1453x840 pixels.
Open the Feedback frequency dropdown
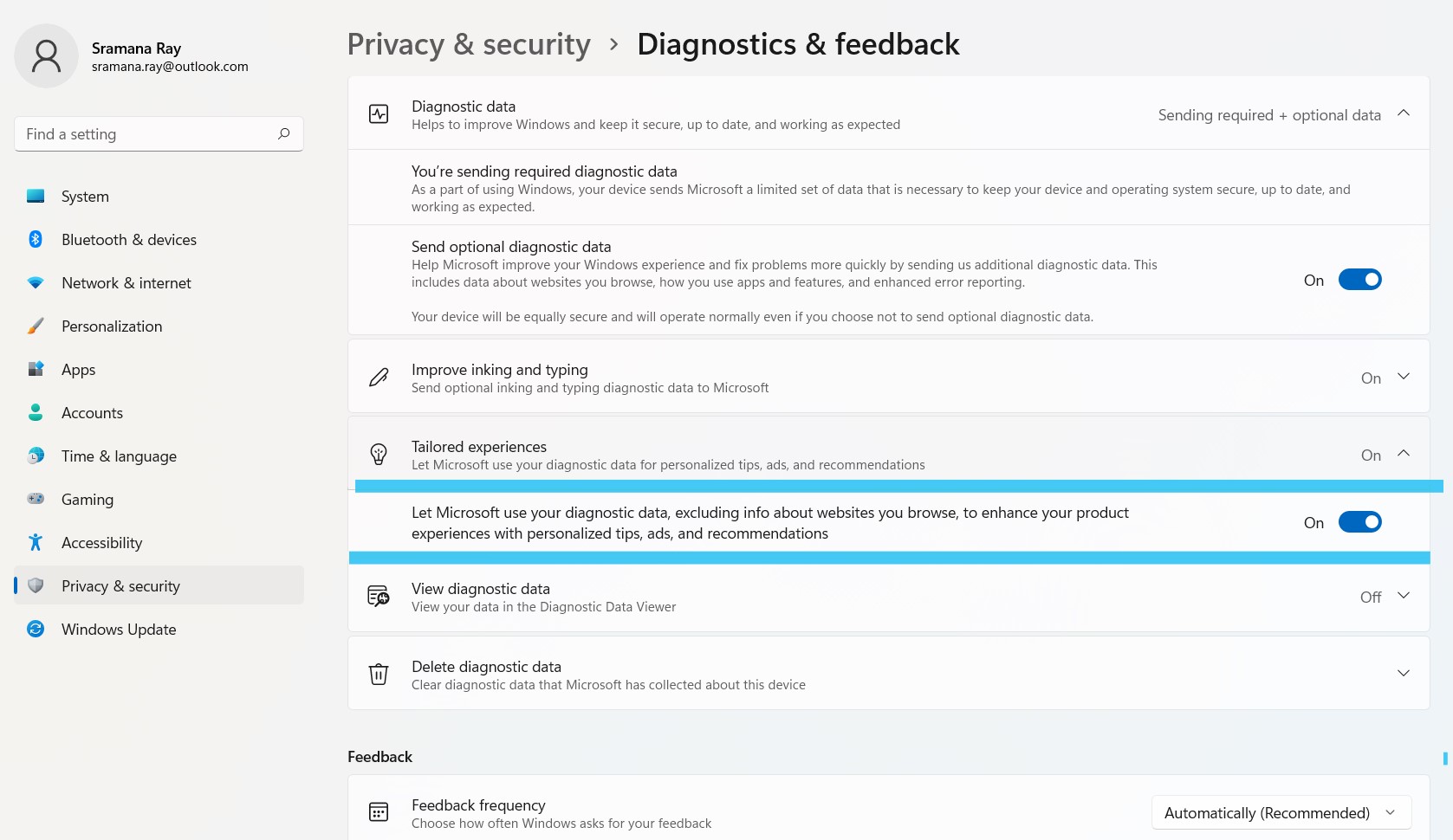pos(1281,813)
